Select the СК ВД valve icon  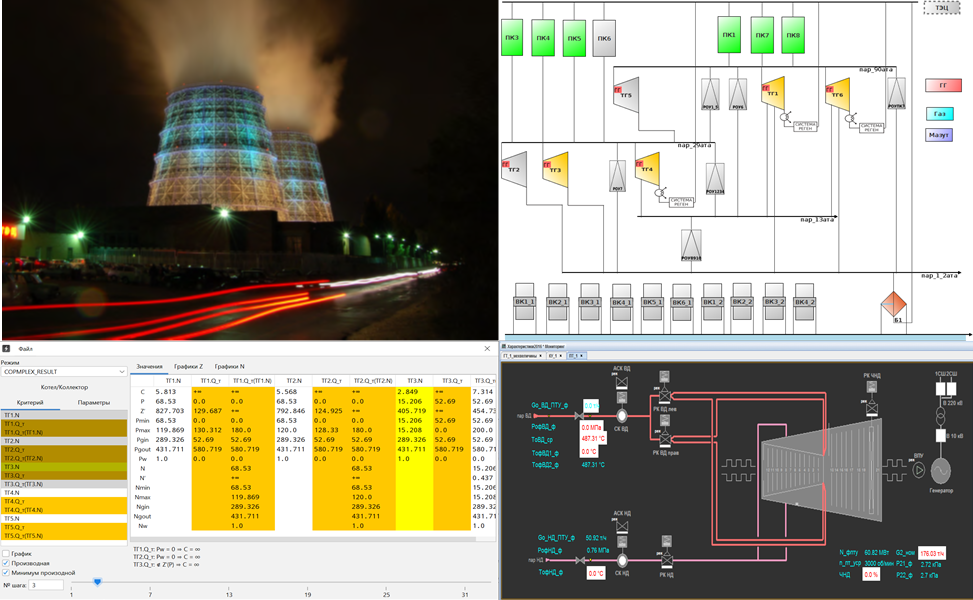621,414
